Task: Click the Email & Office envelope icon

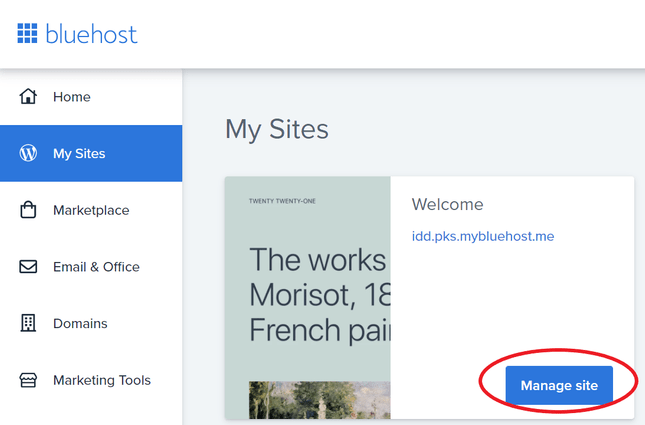Action: (28, 267)
